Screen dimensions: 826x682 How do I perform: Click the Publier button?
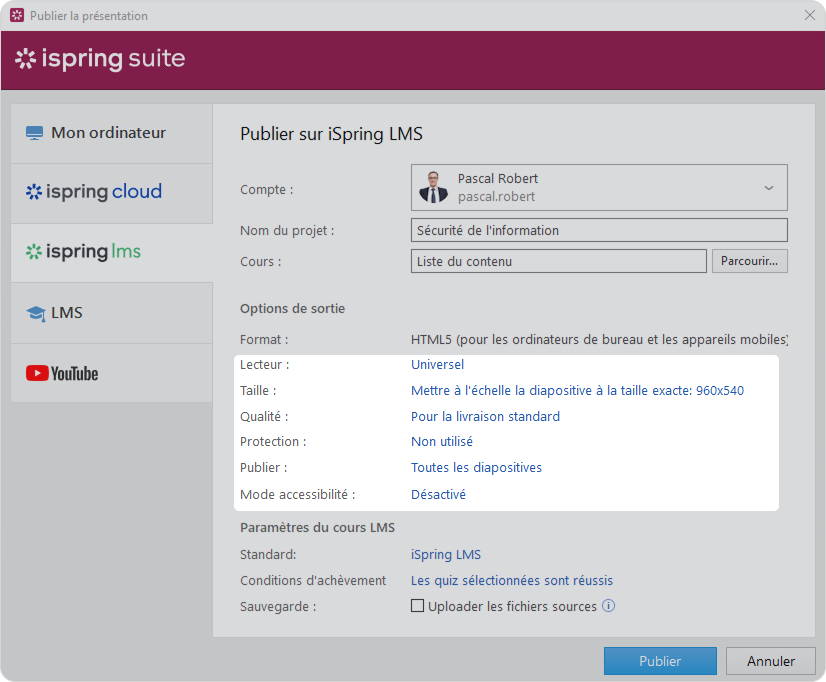(x=660, y=661)
